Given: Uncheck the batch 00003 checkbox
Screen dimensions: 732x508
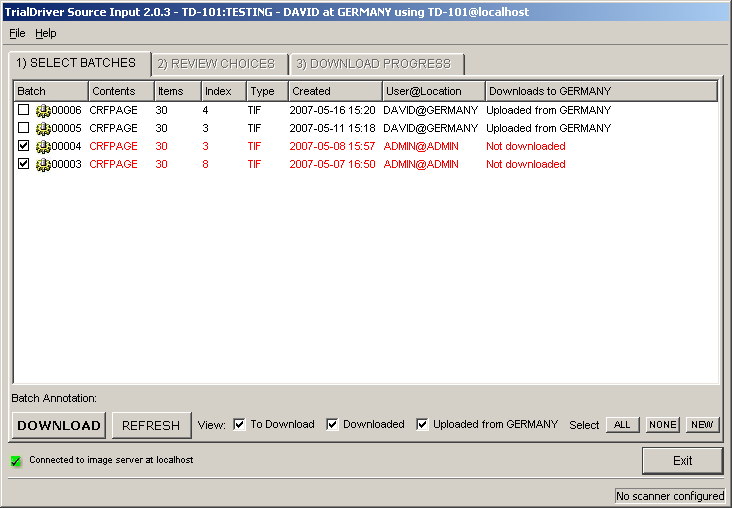Looking at the screenshot, I should 24,165.
